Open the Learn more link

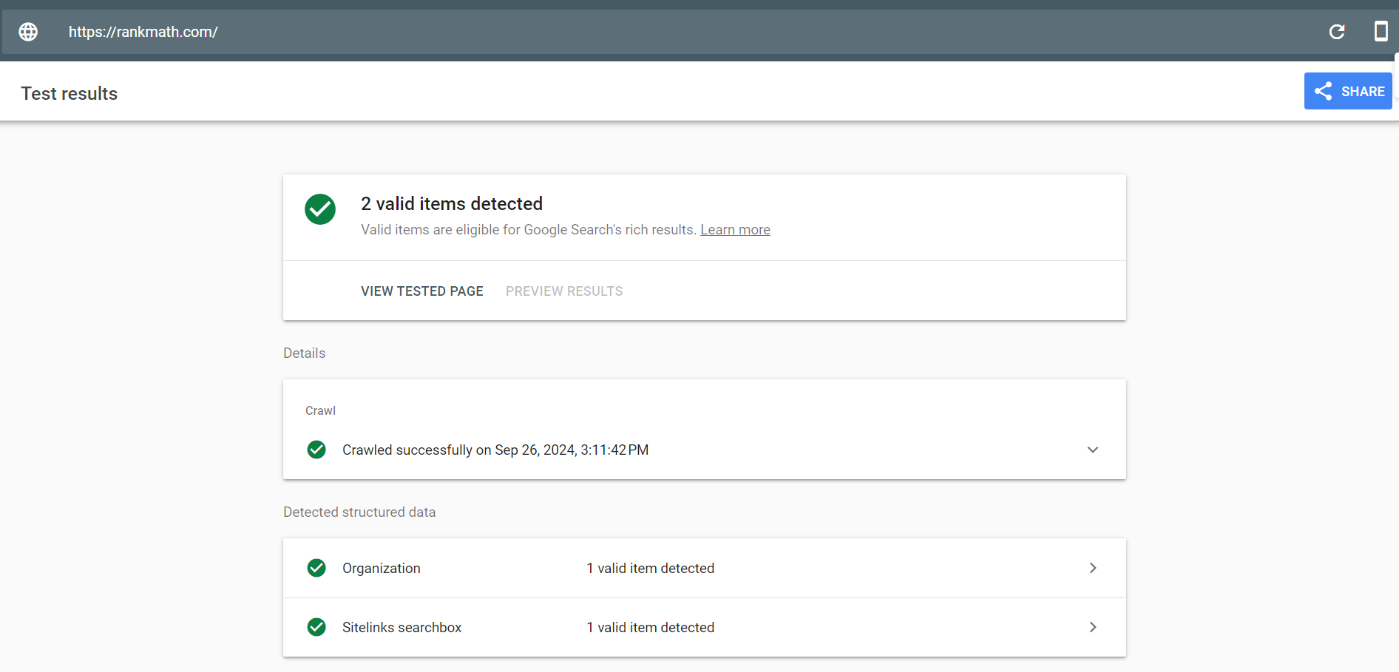pyautogui.click(x=735, y=229)
